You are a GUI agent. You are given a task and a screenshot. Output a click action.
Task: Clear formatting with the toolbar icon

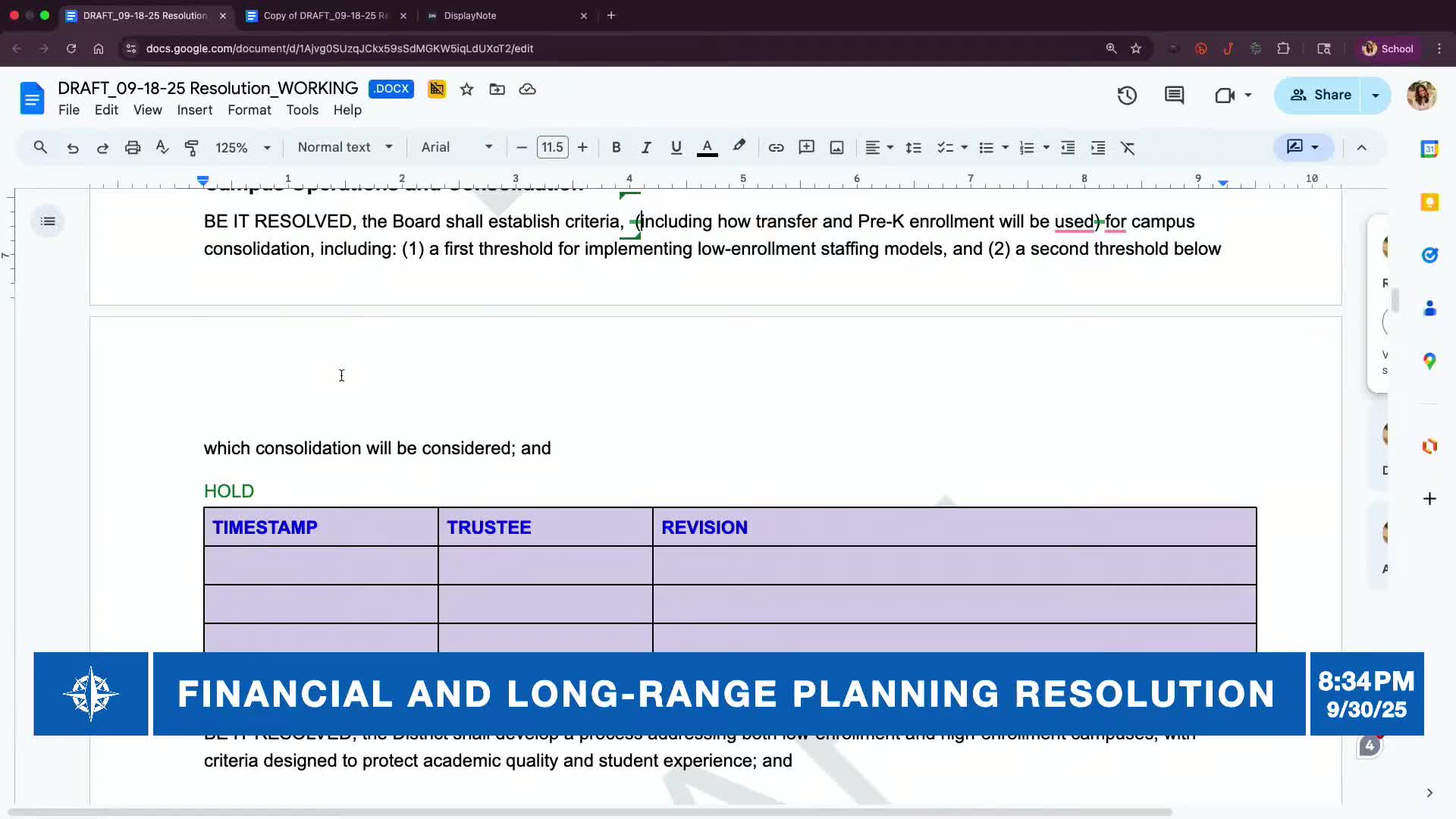click(1128, 148)
